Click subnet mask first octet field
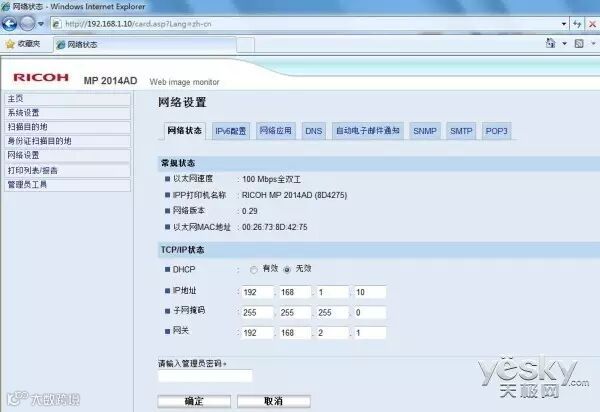This screenshot has height=412, width=600. coord(258,313)
